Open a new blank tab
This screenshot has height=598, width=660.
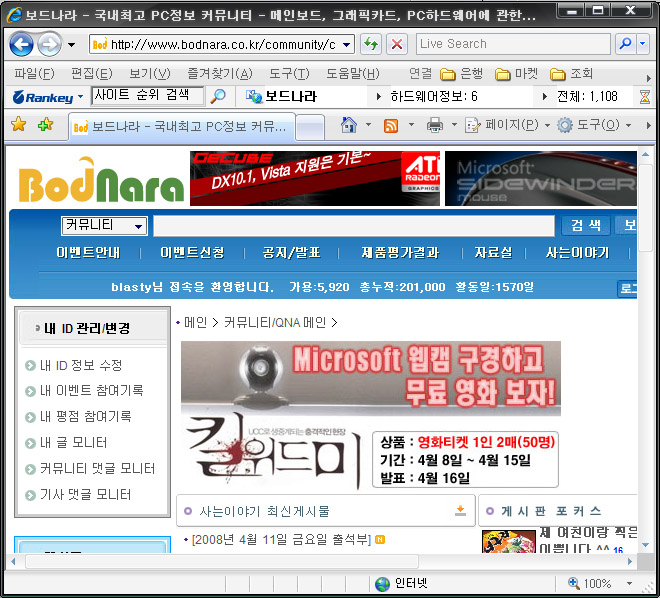(310, 127)
